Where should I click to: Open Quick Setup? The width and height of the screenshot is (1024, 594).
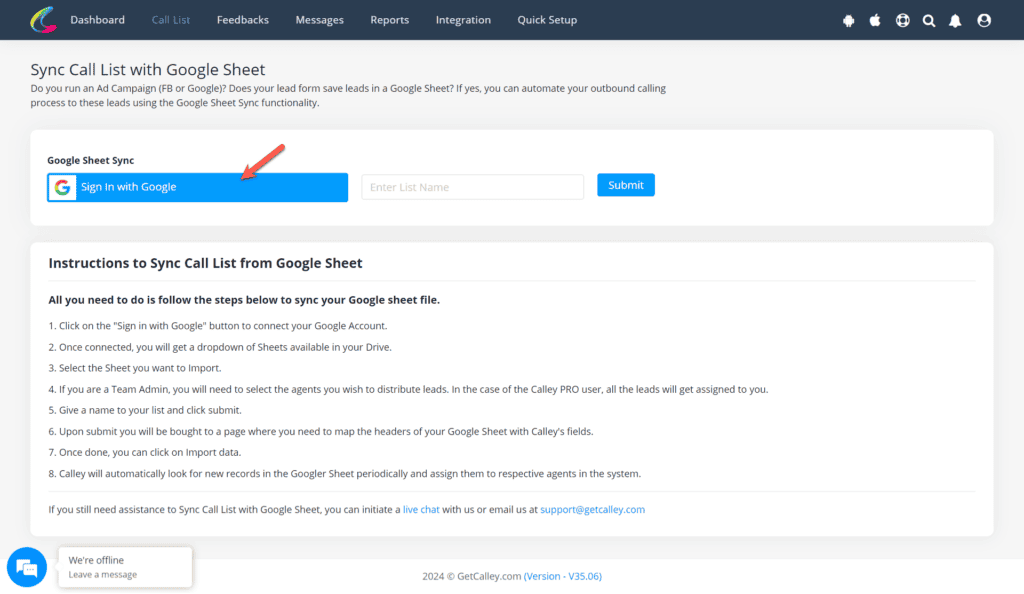pyautogui.click(x=547, y=19)
